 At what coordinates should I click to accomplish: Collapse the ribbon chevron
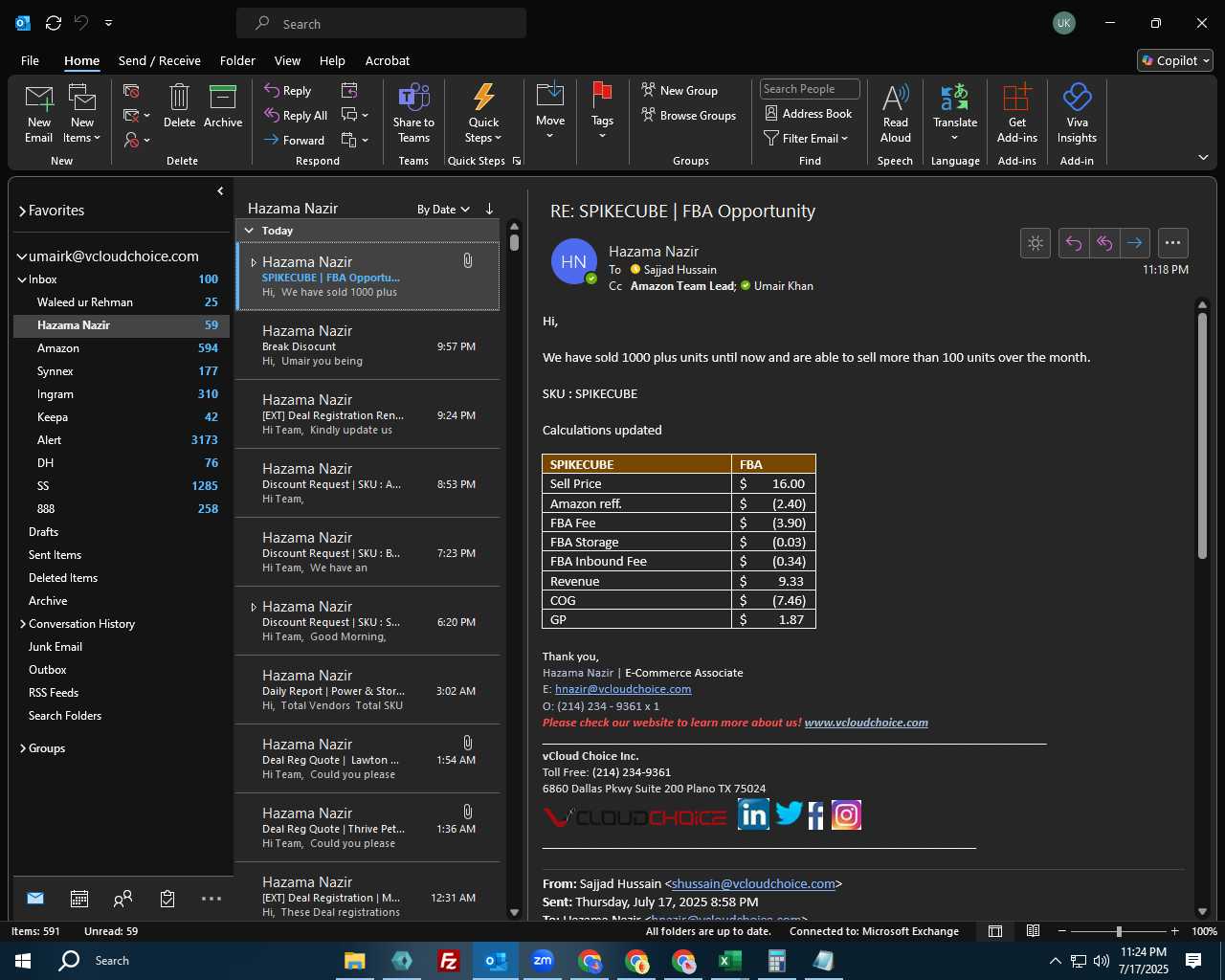[x=1203, y=157]
